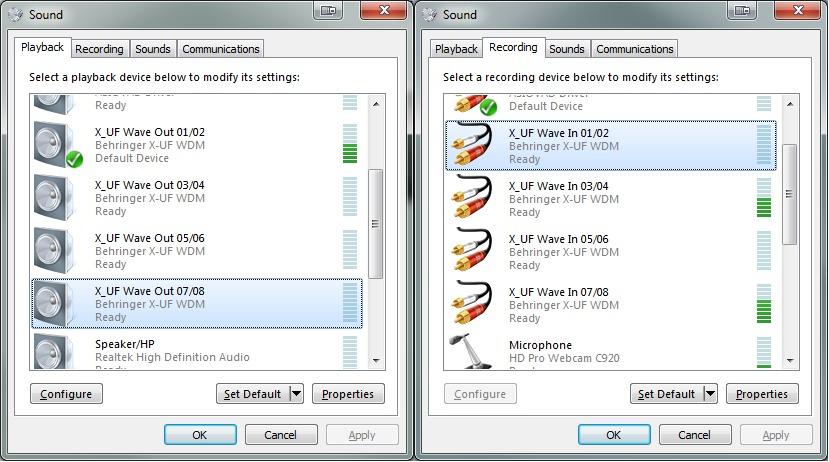The image size is (829, 462).
Task: Select X_UF Wave Out 05/06 speaker icon
Action: coord(54,251)
